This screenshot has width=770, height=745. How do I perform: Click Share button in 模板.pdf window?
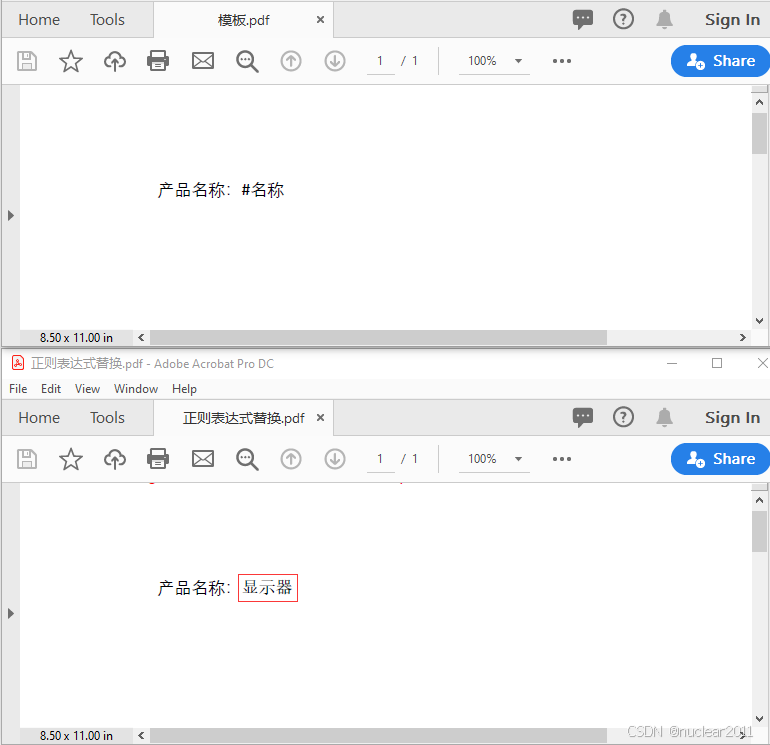coord(720,61)
